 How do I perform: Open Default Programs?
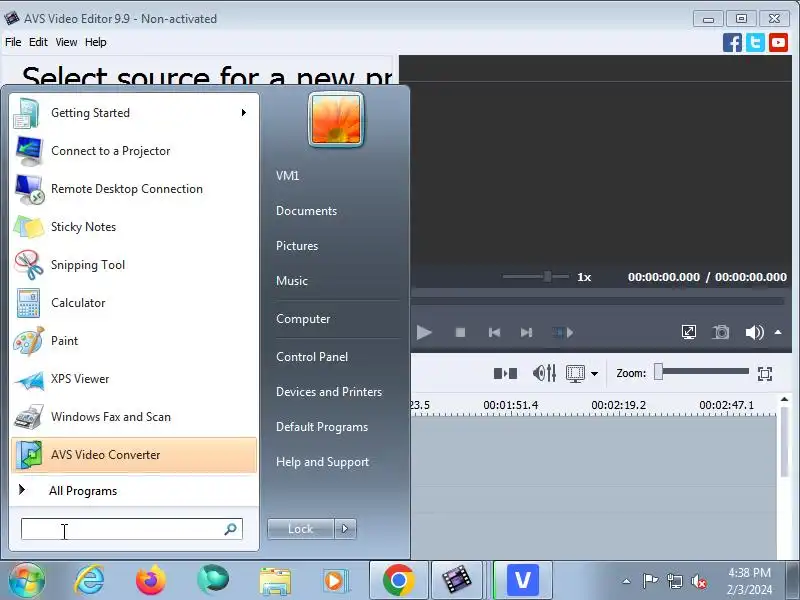pos(322,427)
